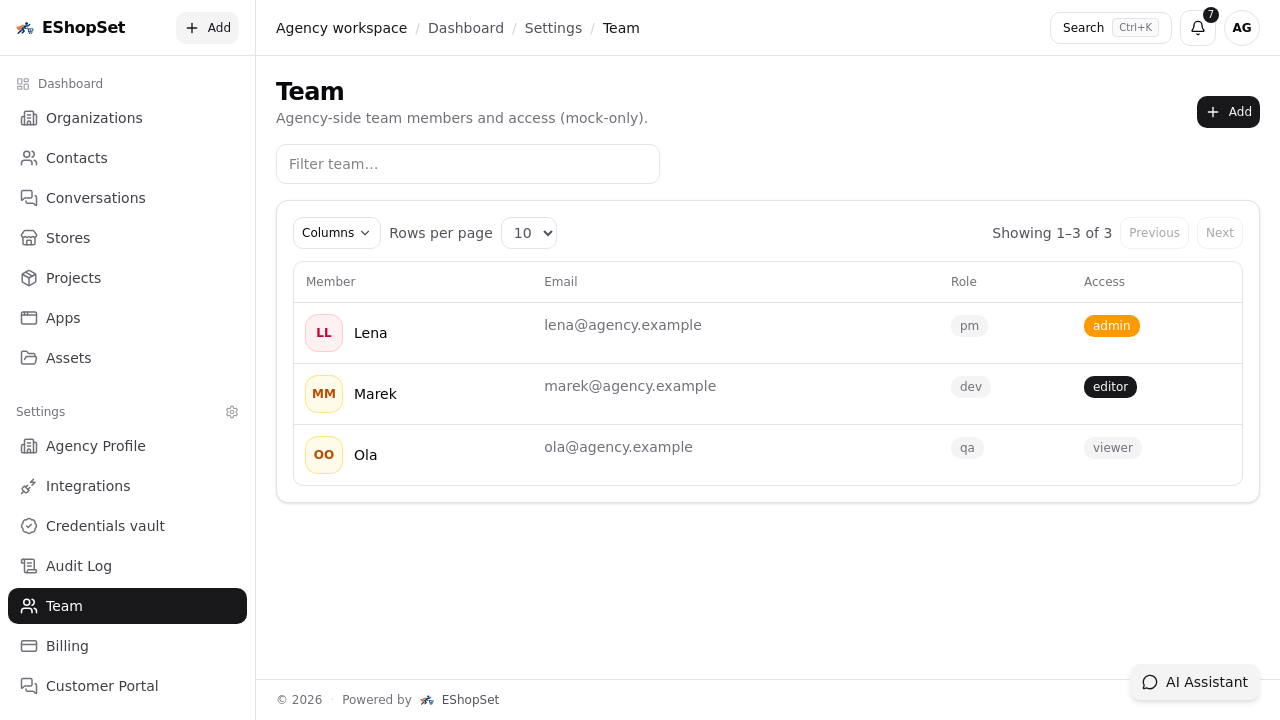The height and width of the screenshot is (720, 1280).
Task: Open the Settings gear next to Settings header
Action: 232,412
